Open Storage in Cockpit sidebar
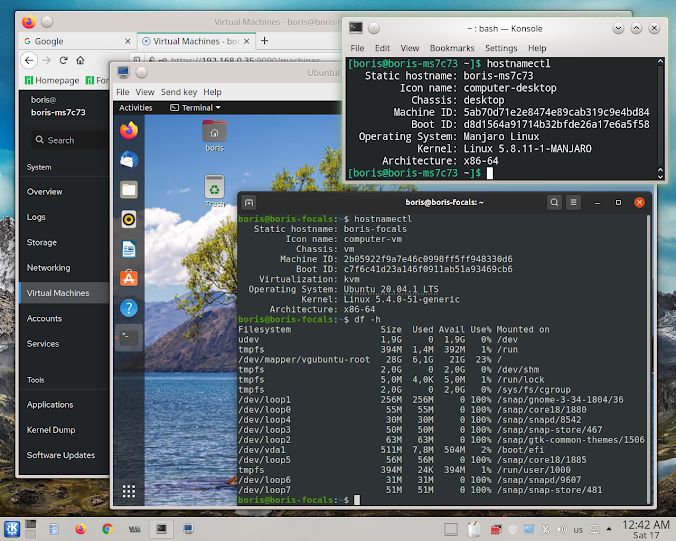This screenshot has width=676, height=541. (42, 242)
